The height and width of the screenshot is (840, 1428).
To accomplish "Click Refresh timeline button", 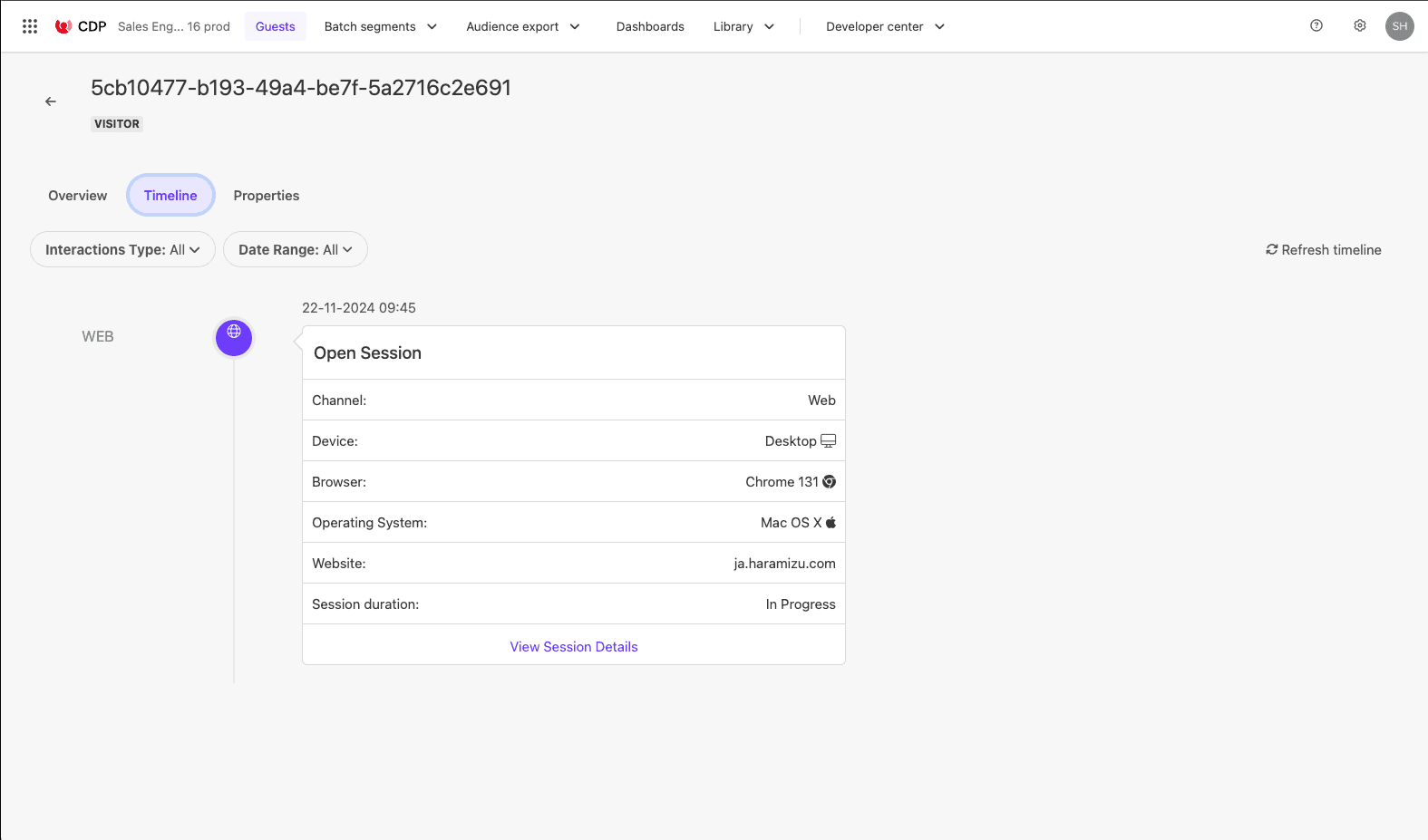I will pos(1324,250).
